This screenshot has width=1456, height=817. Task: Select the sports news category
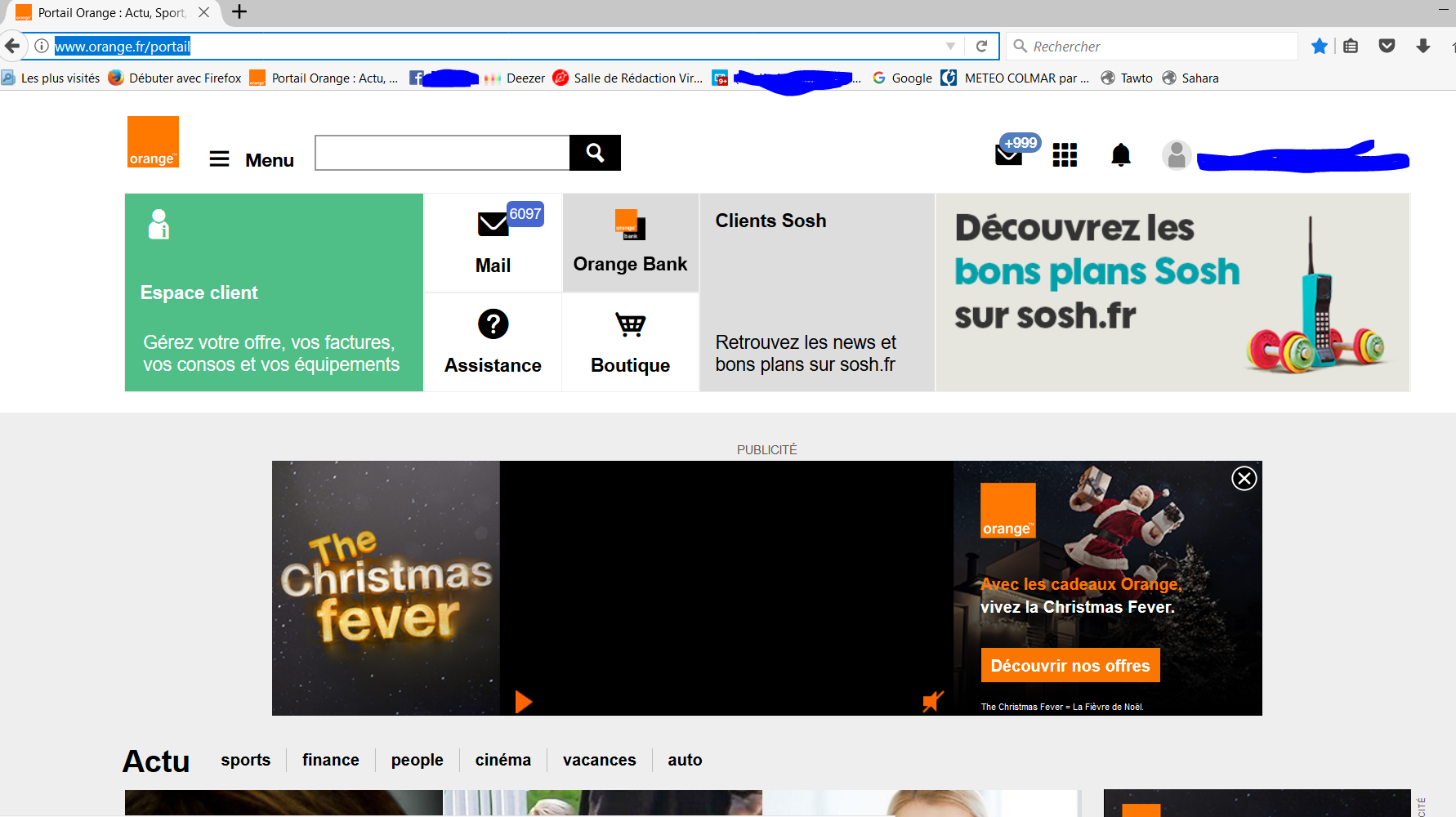(x=245, y=760)
